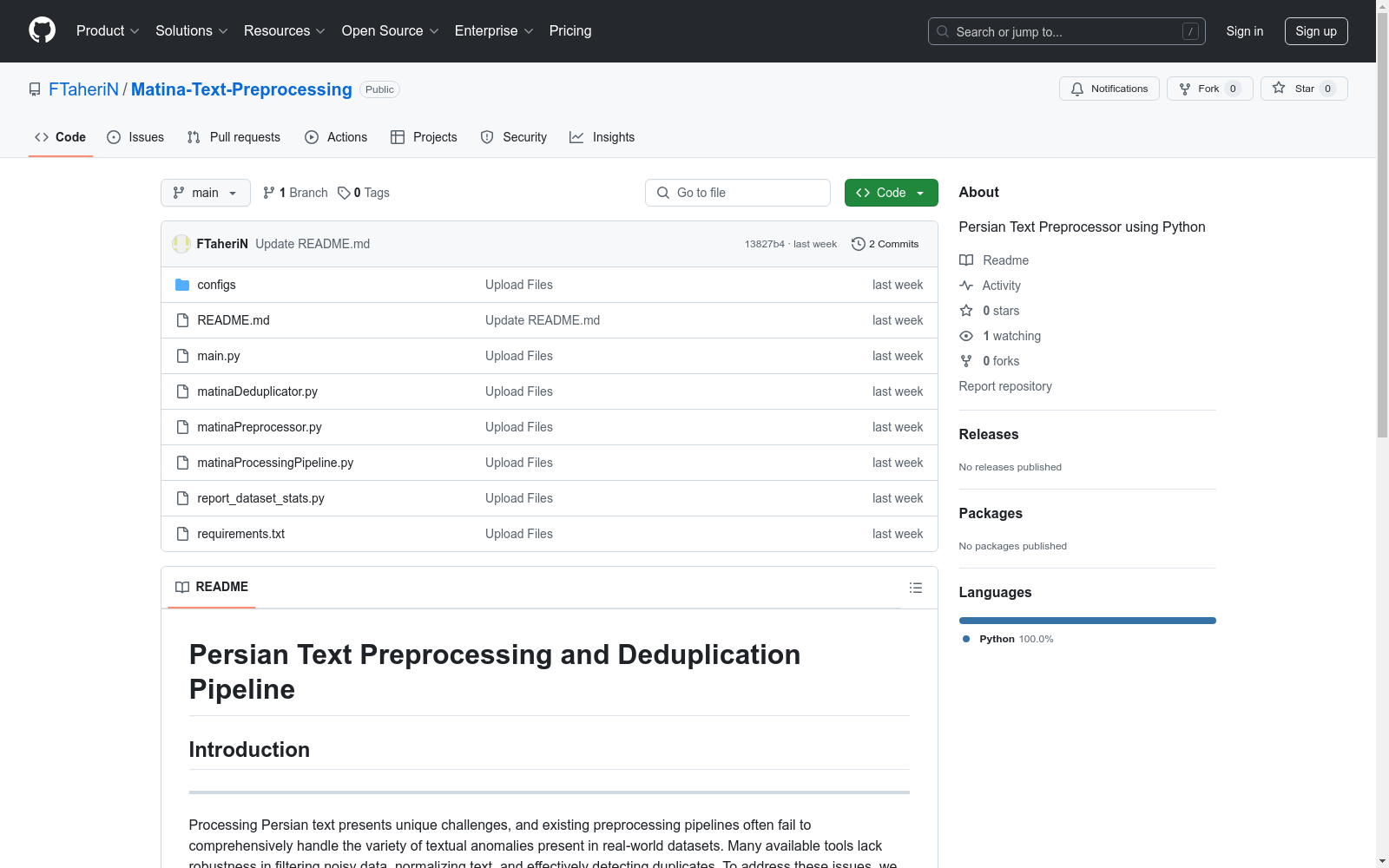Click the main.py file icon
Viewport: 1389px width, 868px height.
tap(182, 356)
